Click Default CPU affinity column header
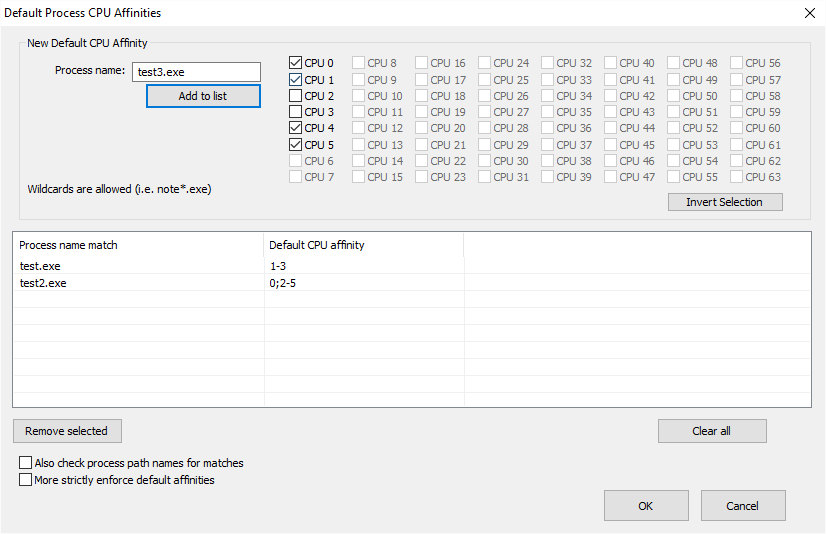This screenshot has height=534, width=826. [x=364, y=245]
